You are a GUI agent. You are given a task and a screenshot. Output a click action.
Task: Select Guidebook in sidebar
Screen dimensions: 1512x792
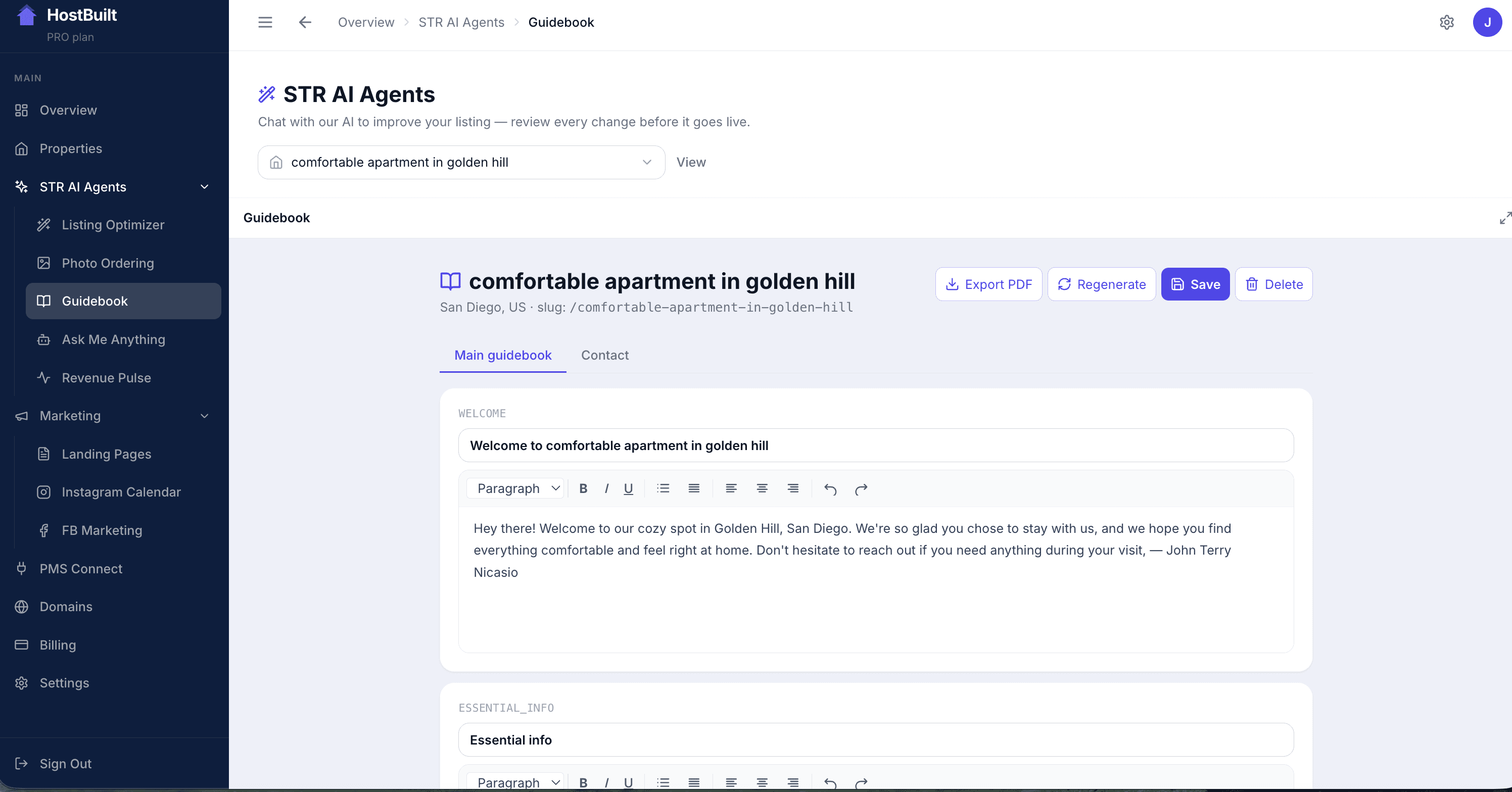click(x=123, y=301)
